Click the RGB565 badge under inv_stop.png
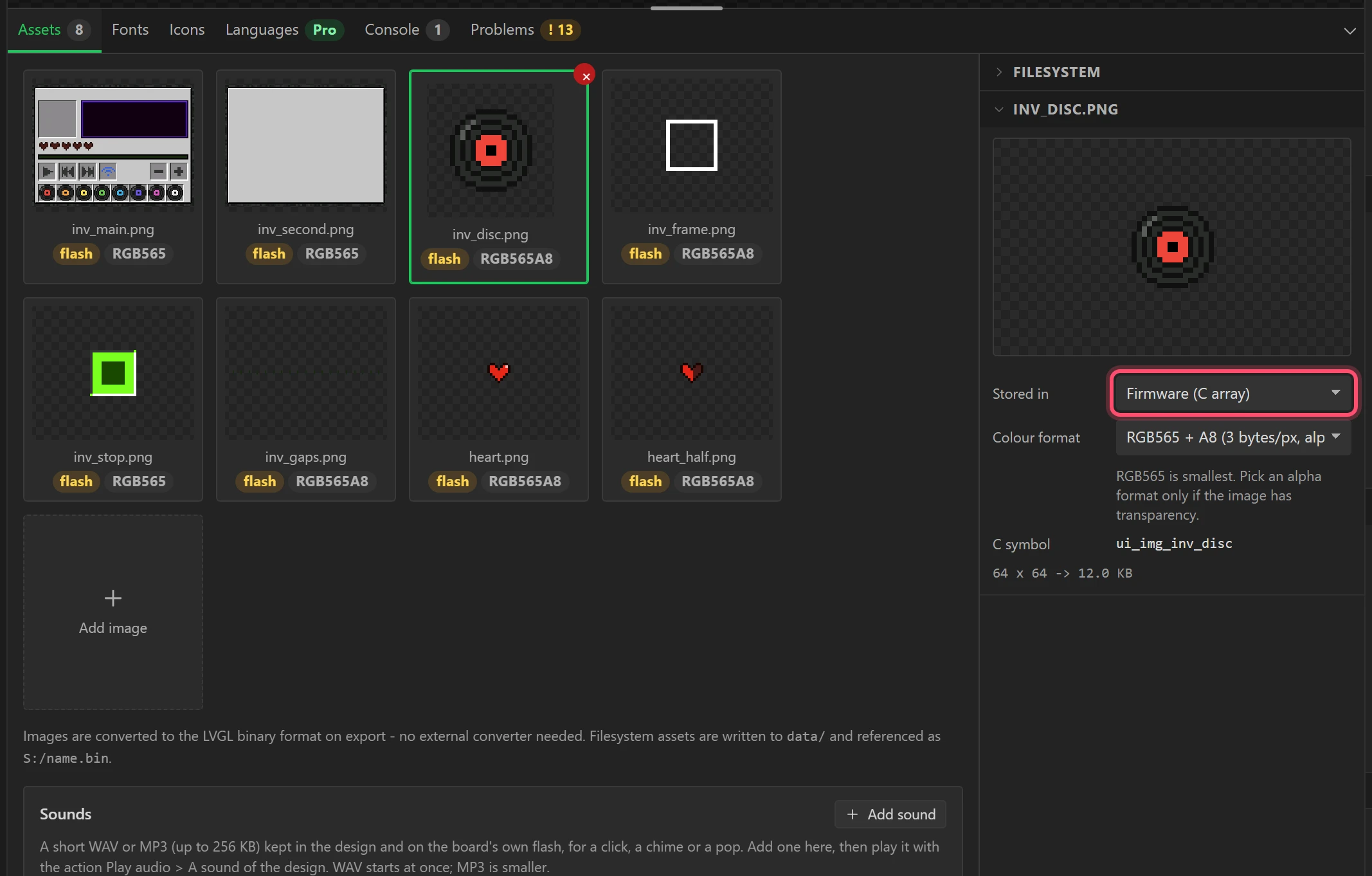1372x876 pixels. pyautogui.click(x=139, y=481)
